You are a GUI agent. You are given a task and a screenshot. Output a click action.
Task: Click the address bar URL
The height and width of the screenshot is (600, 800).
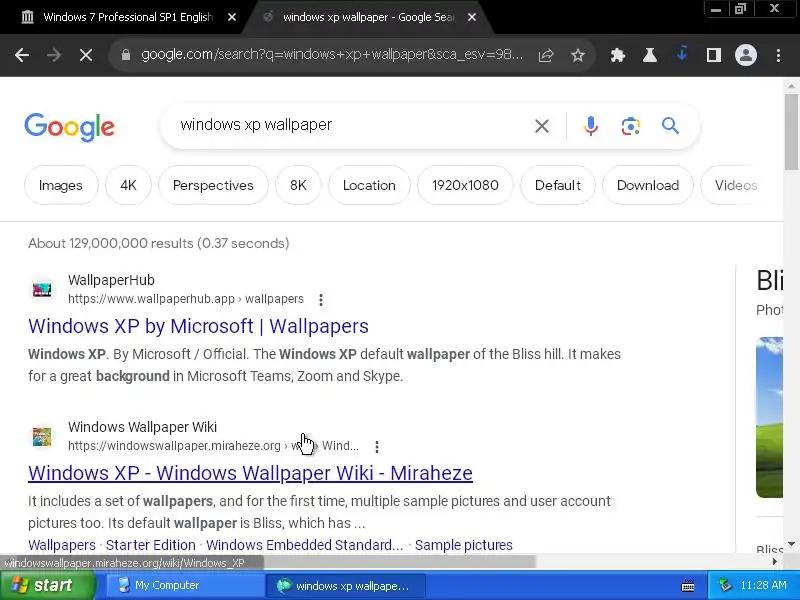(x=332, y=55)
